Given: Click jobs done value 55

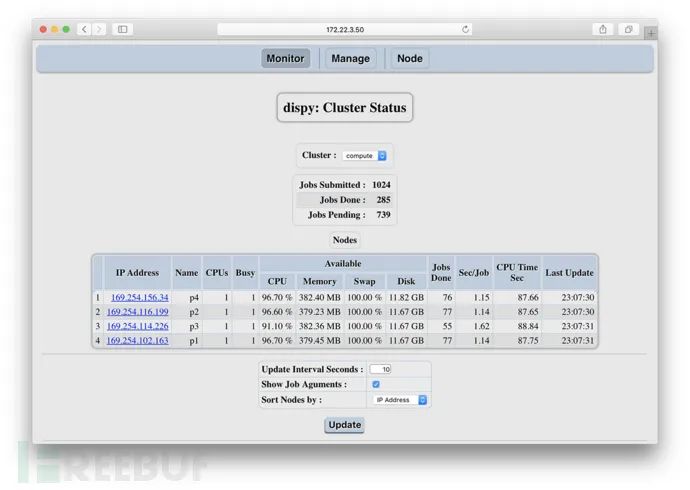Looking at the screenshot, I should (447, 326).
